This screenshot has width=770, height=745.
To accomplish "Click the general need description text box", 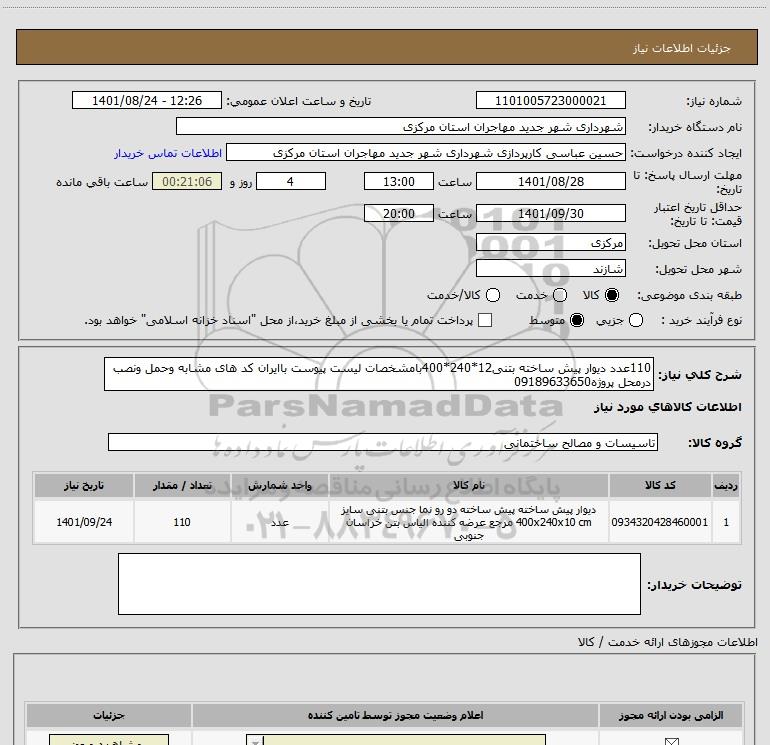I will [379, 374].
